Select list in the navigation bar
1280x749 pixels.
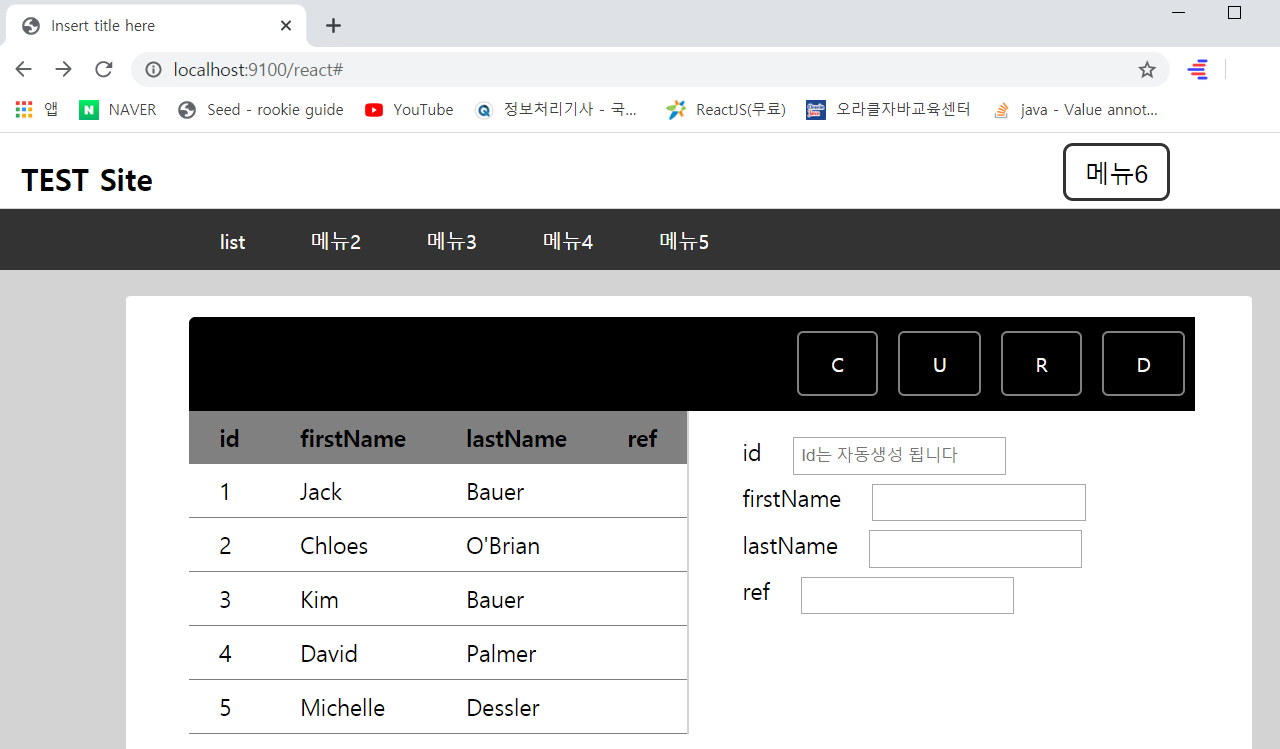tap(232, 241)
